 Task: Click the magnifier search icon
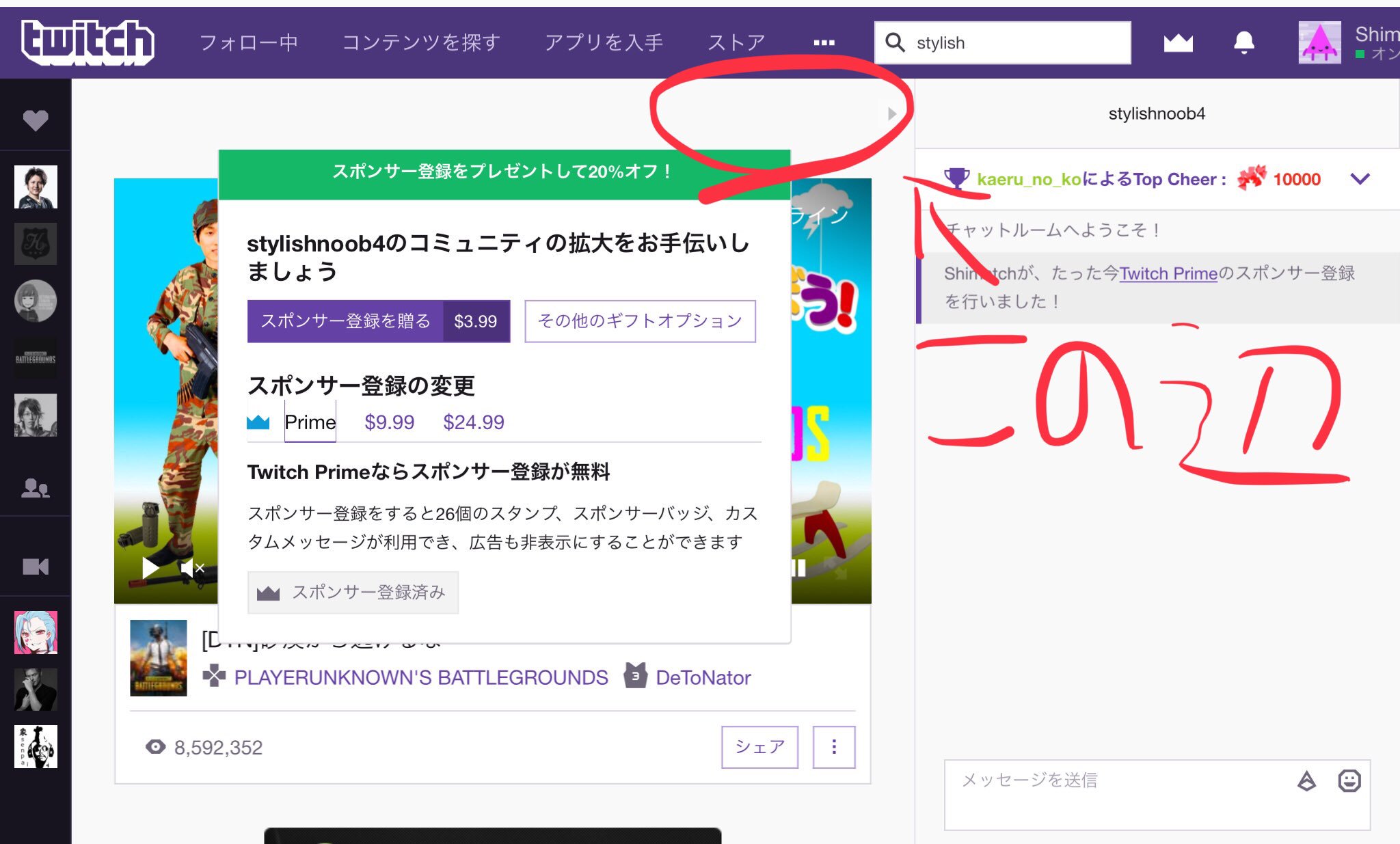pos(895,42)
